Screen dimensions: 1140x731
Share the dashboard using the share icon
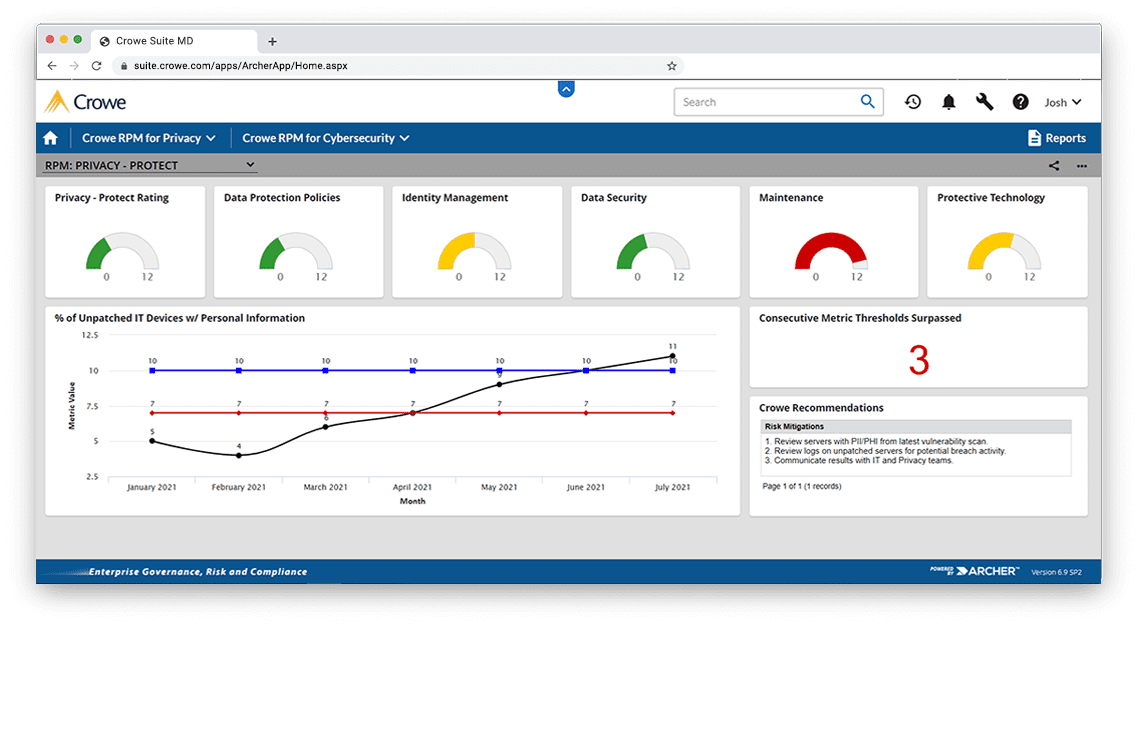click(1052, 165)
